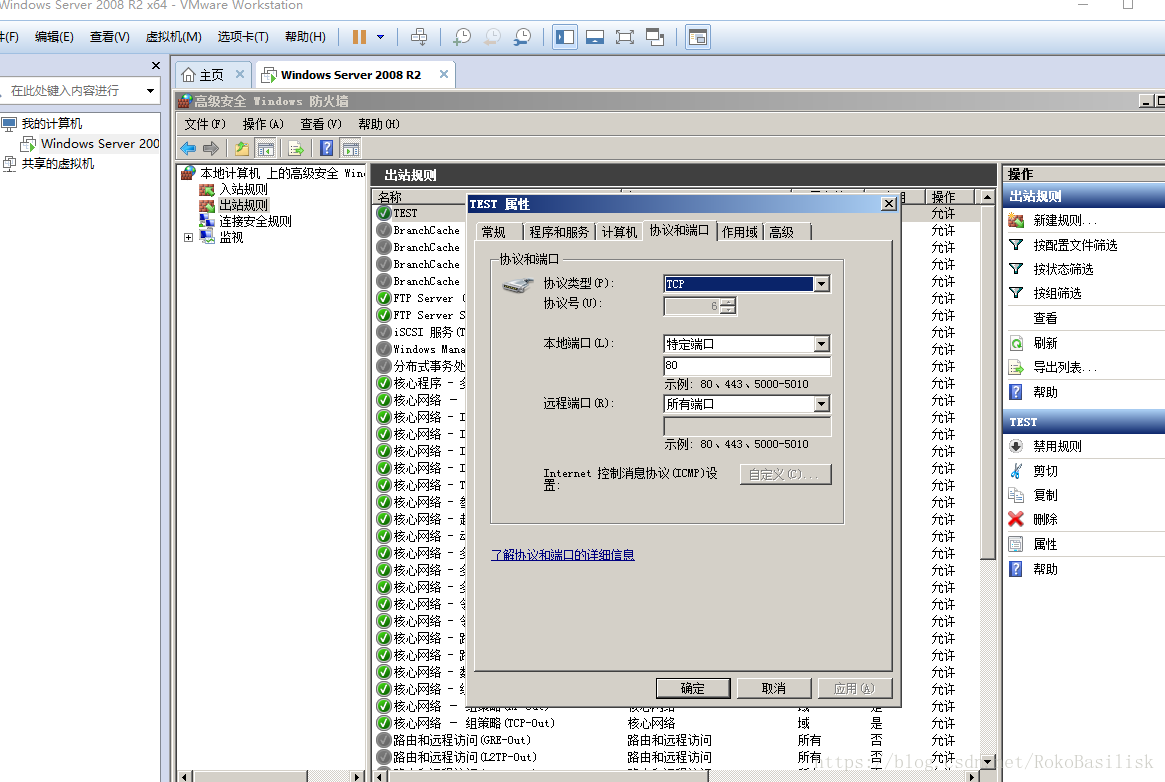Screen dimensions: 1165x782
Task: Switch to the 常规 tab
Action: (x=493, y=232)
